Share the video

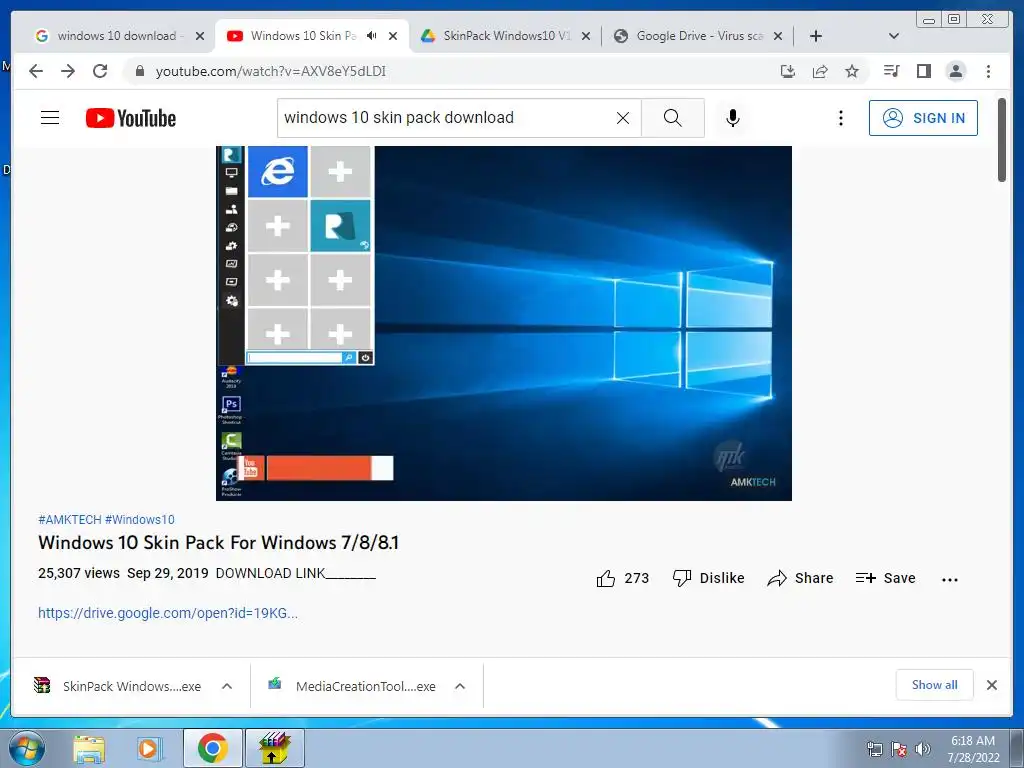pos(801,578)
